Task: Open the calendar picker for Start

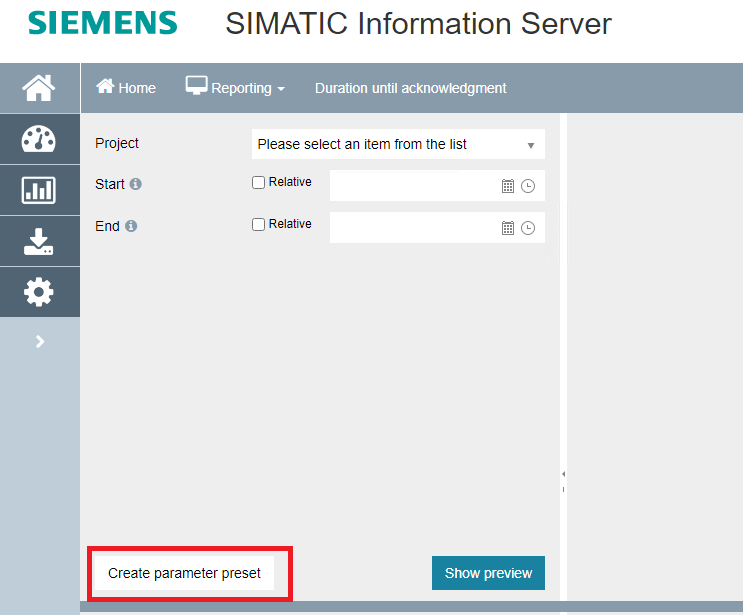Action: 507,186
